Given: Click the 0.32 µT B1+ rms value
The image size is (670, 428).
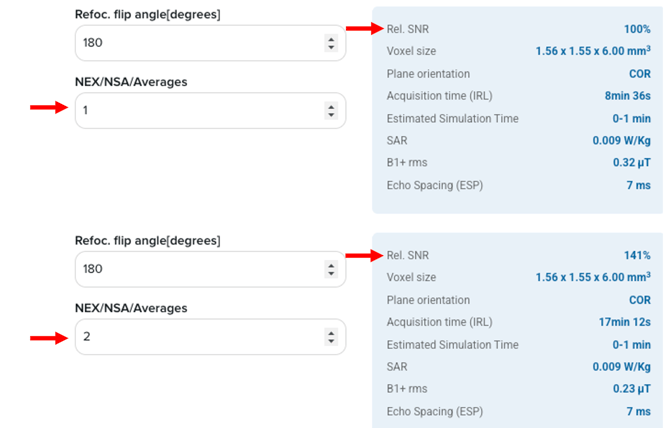Looking at the screenshot, I should point(632,162).
